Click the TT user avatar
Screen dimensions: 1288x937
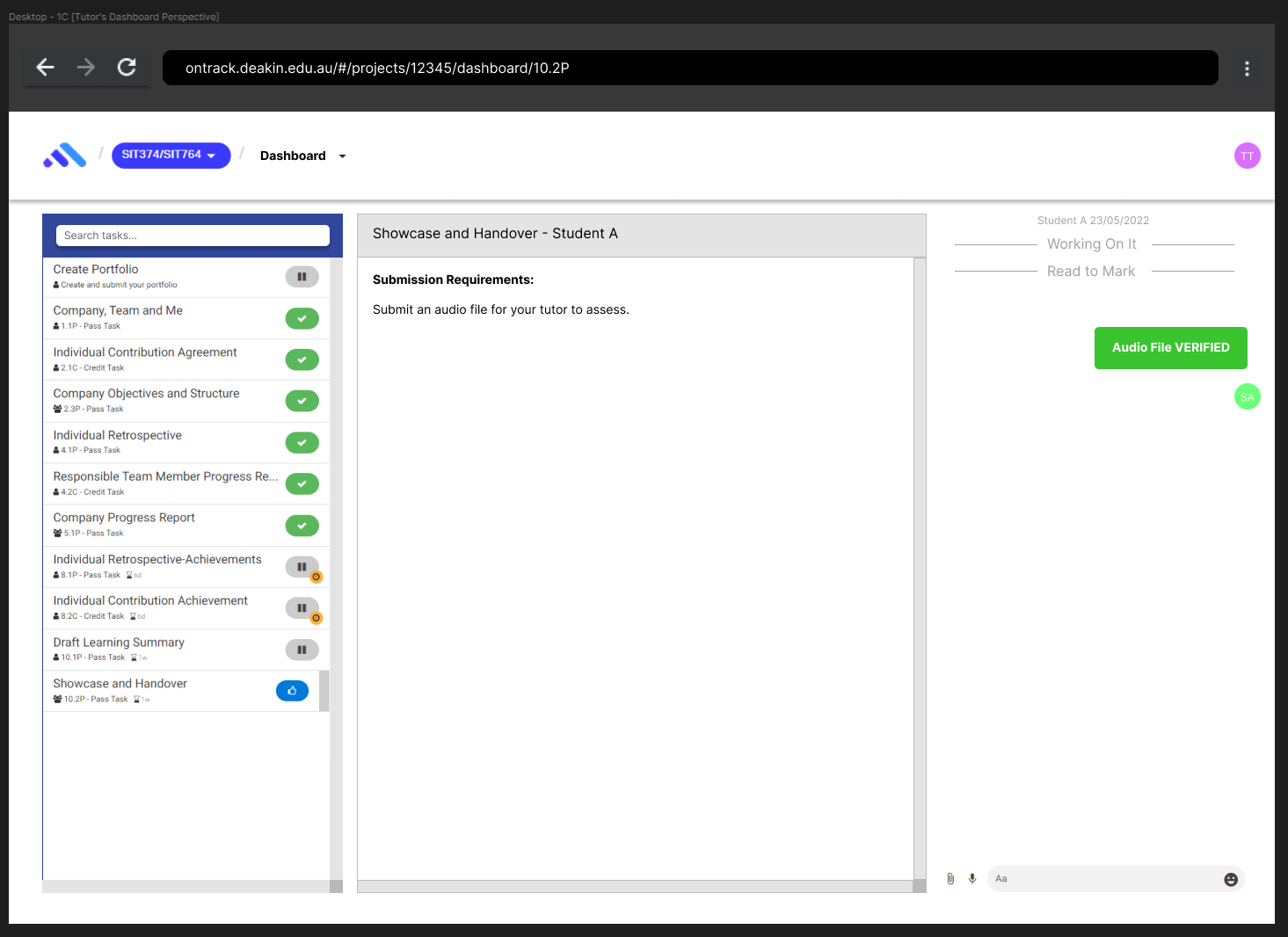click(1247, 156)
